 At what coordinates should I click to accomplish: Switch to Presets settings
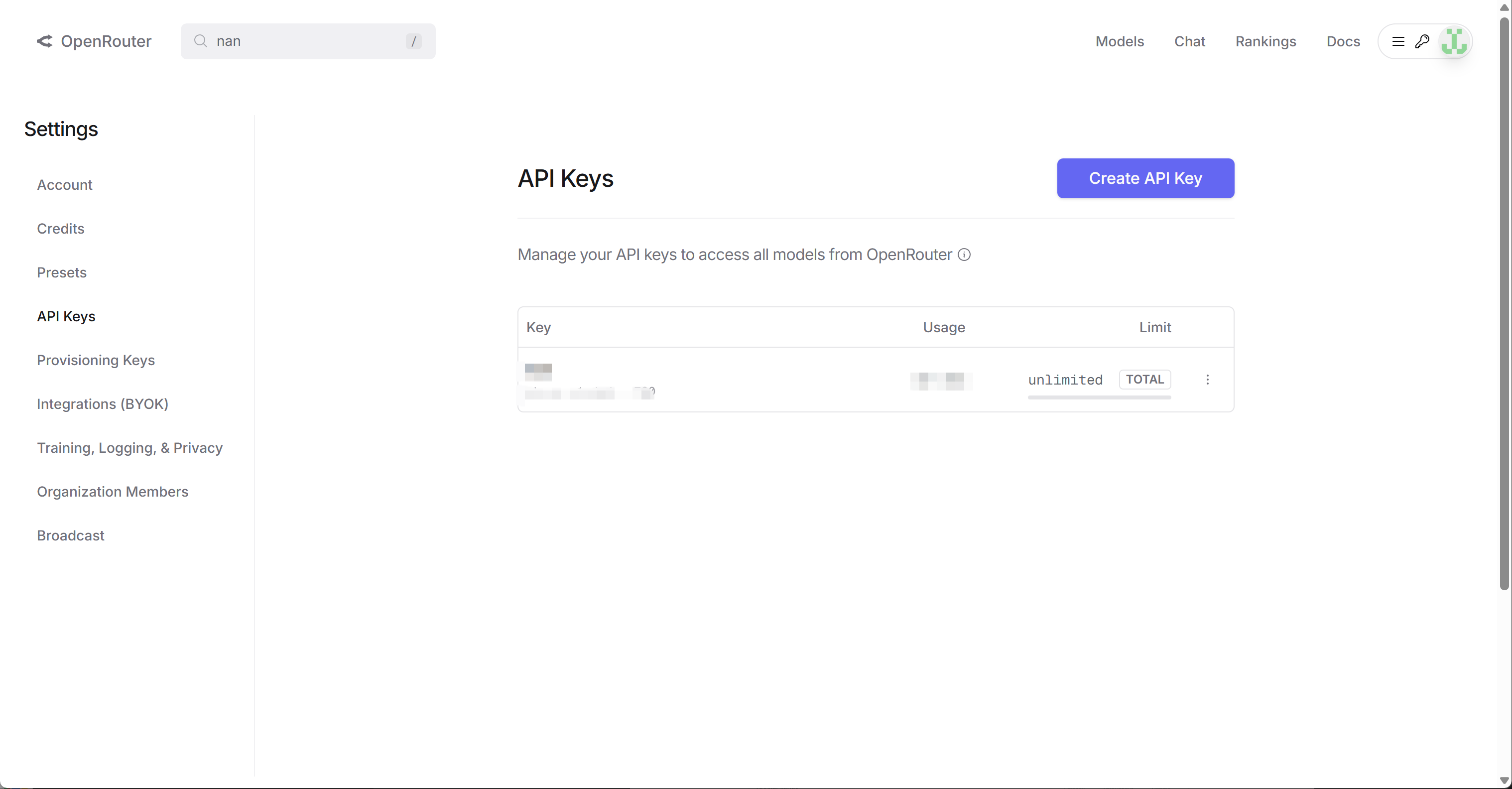click(62, 272)
